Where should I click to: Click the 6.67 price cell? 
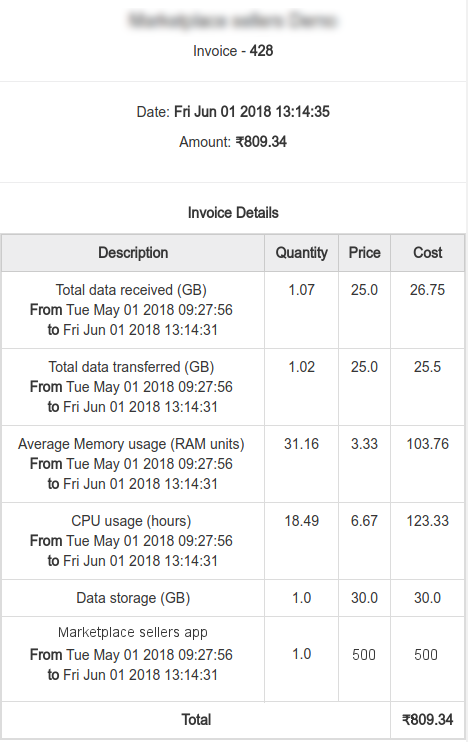364,521
